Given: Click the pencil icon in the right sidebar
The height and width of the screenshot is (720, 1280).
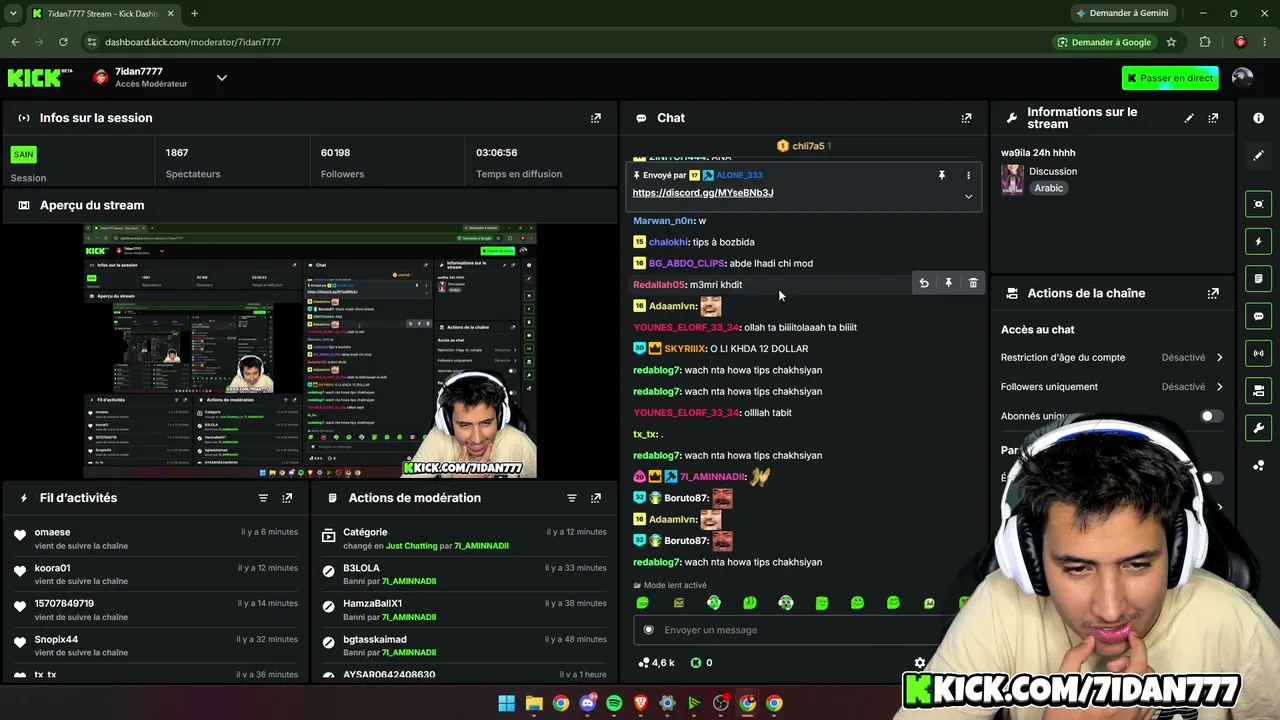Looking at the screenshot, I should point(1258,156).
